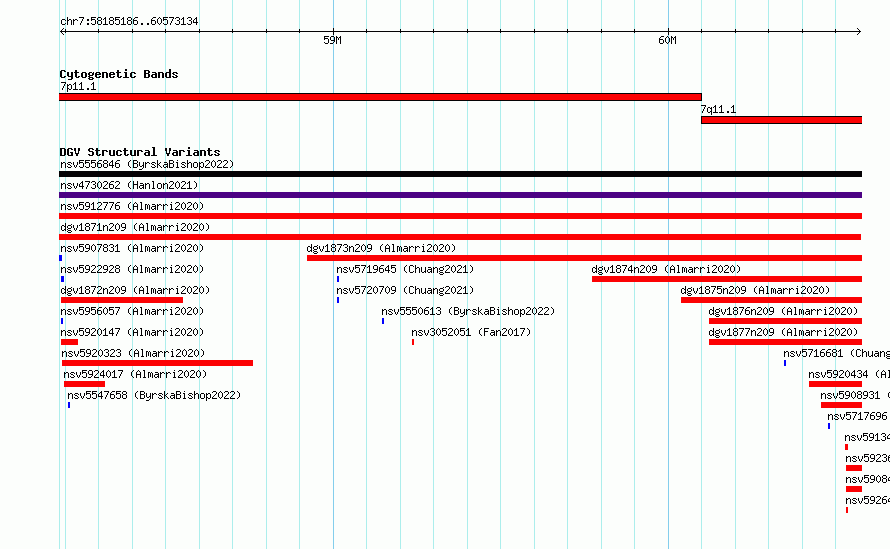Click the nsv5912776 red variant bar
This screenshot has height=549, width=890.
[x=460, y=216]
